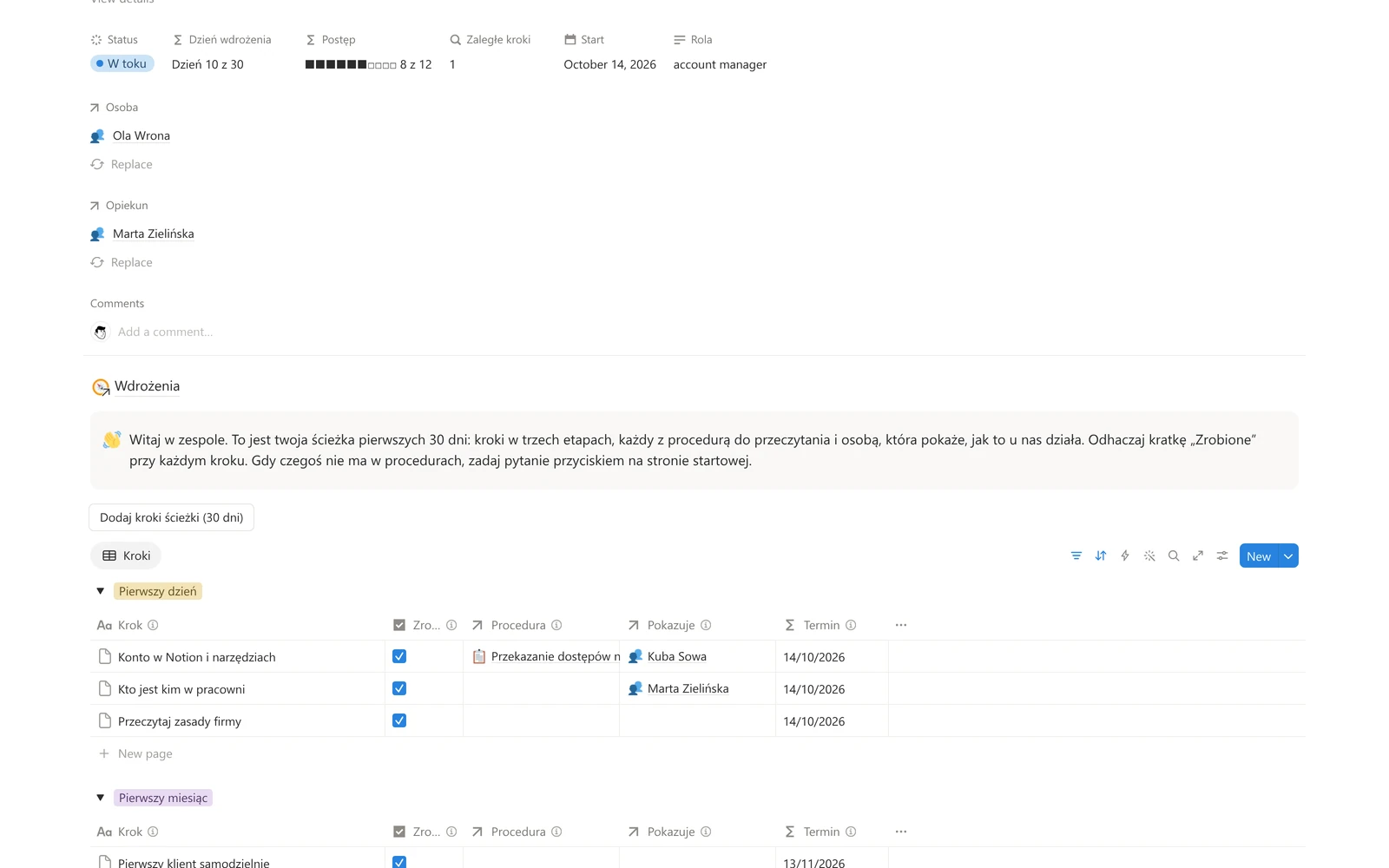Click info icon next to Pokazuje in Pierwszy dzień

pyautogui.click(x=706, y=625)
